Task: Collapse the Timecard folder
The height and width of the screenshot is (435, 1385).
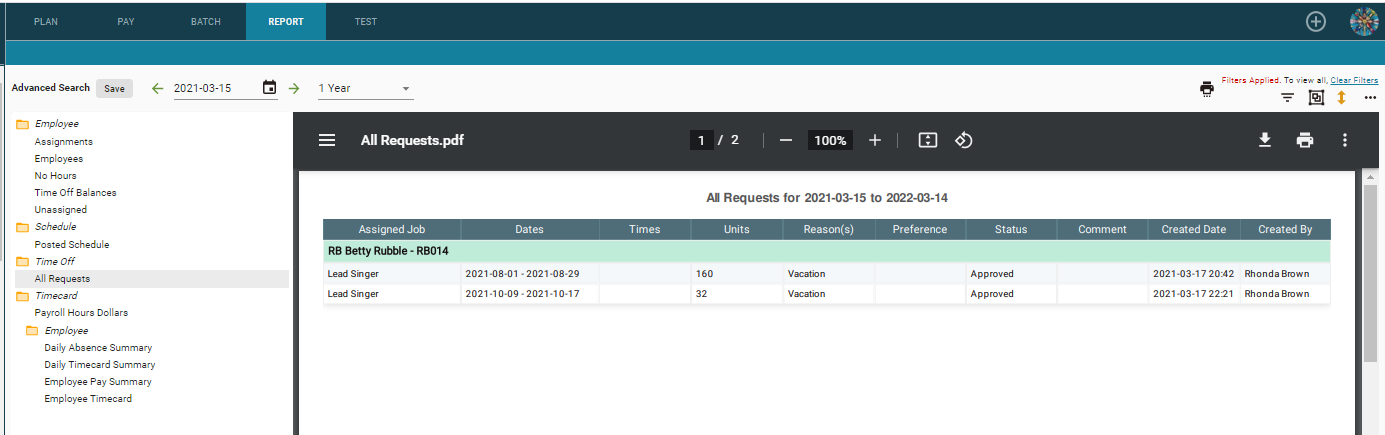Action: pos(22,296)
